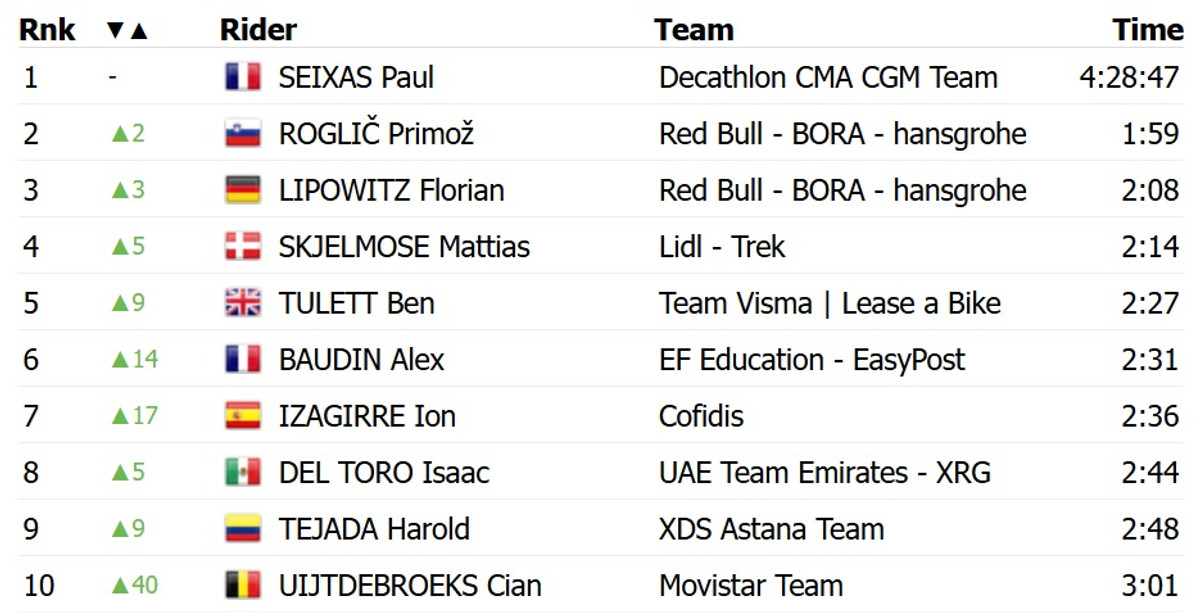
Task: Open rider SEIXAS Paul's profile
Action: (356, 77)
